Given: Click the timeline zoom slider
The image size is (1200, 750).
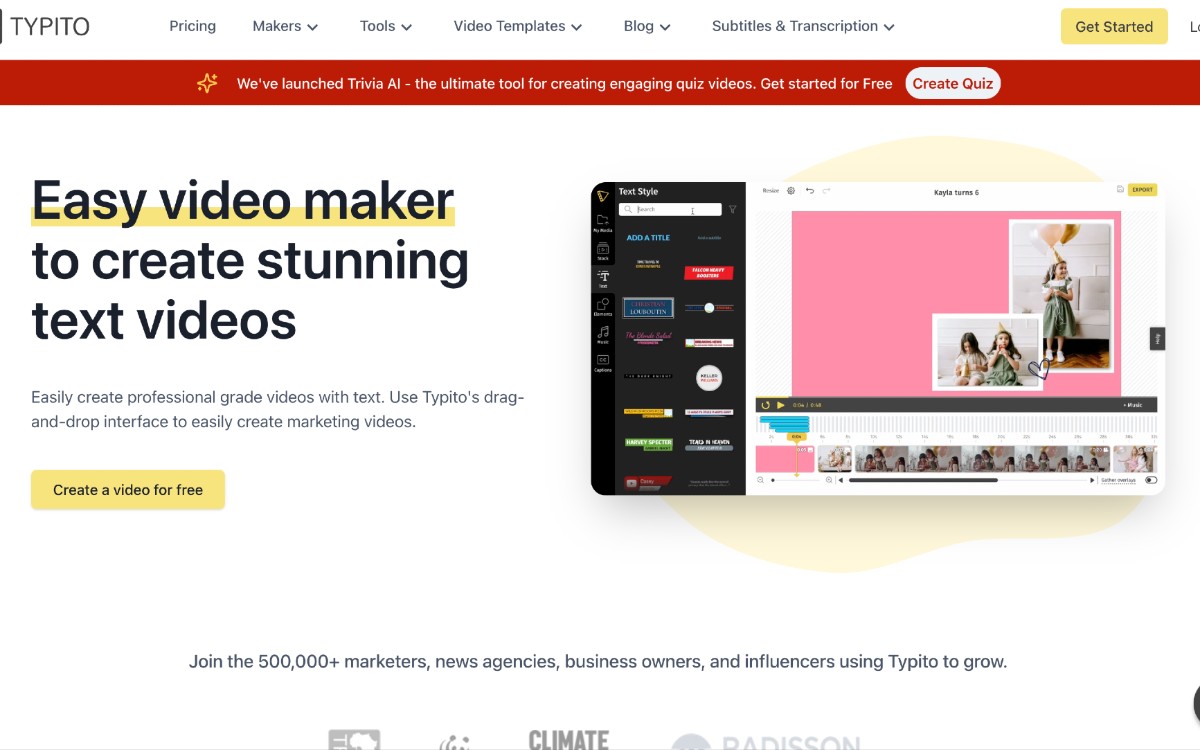Looking at the screenshot, I should [795, 480].
